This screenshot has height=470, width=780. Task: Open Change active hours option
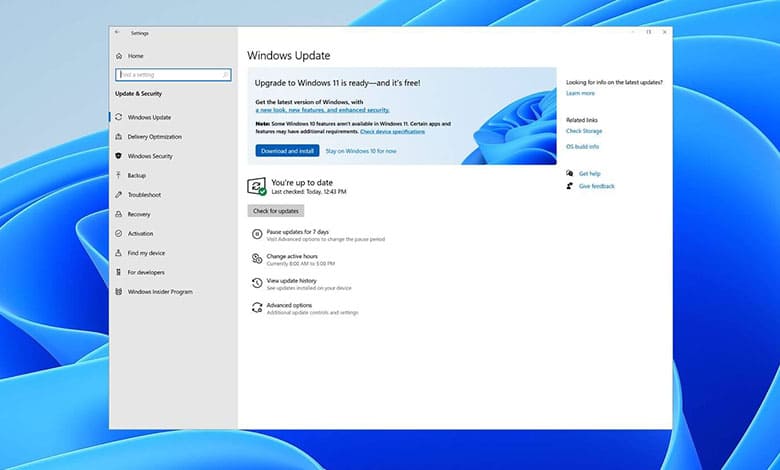(x=293, y=260)
